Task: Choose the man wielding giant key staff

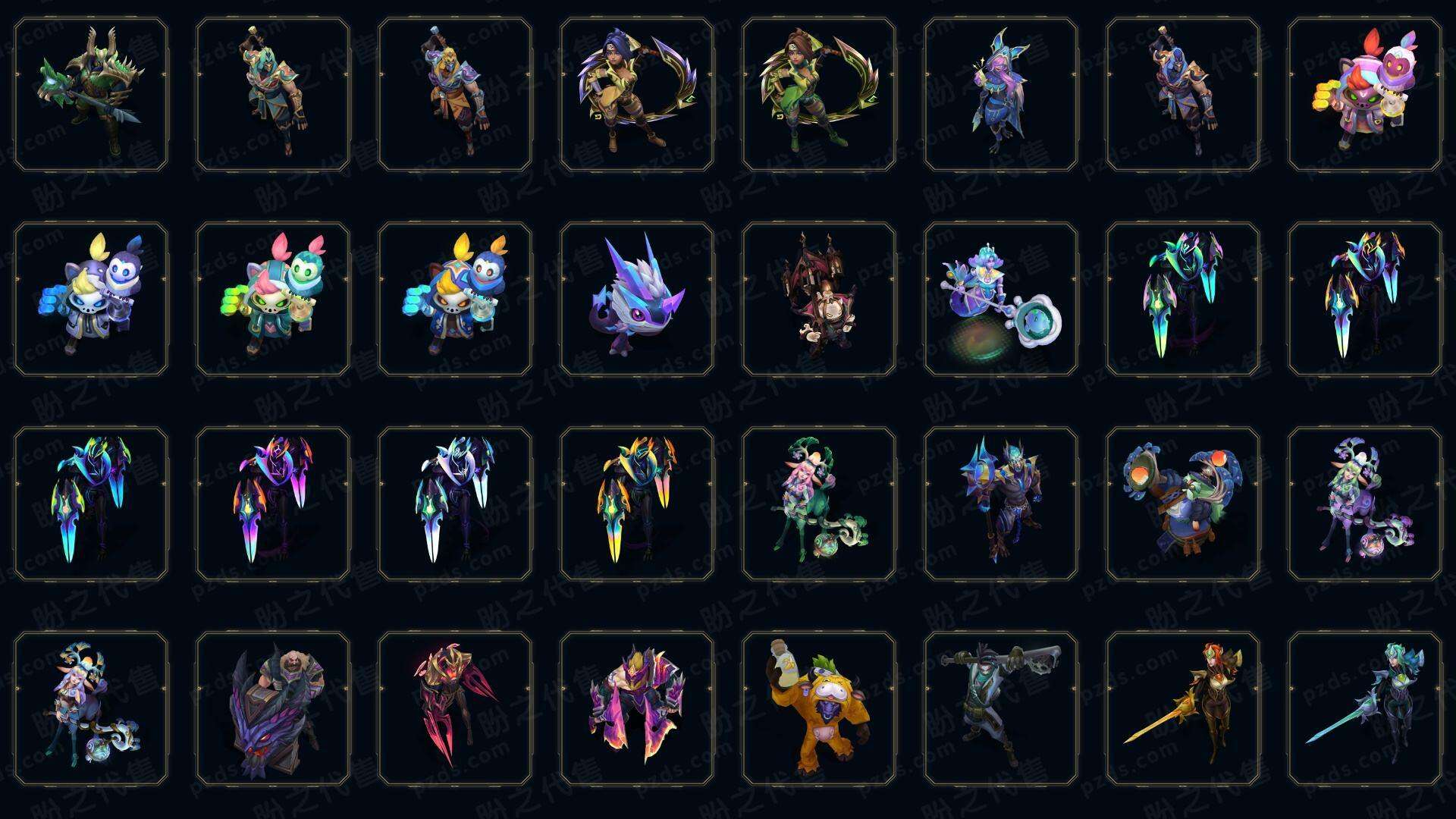Action: point(1001,708)
